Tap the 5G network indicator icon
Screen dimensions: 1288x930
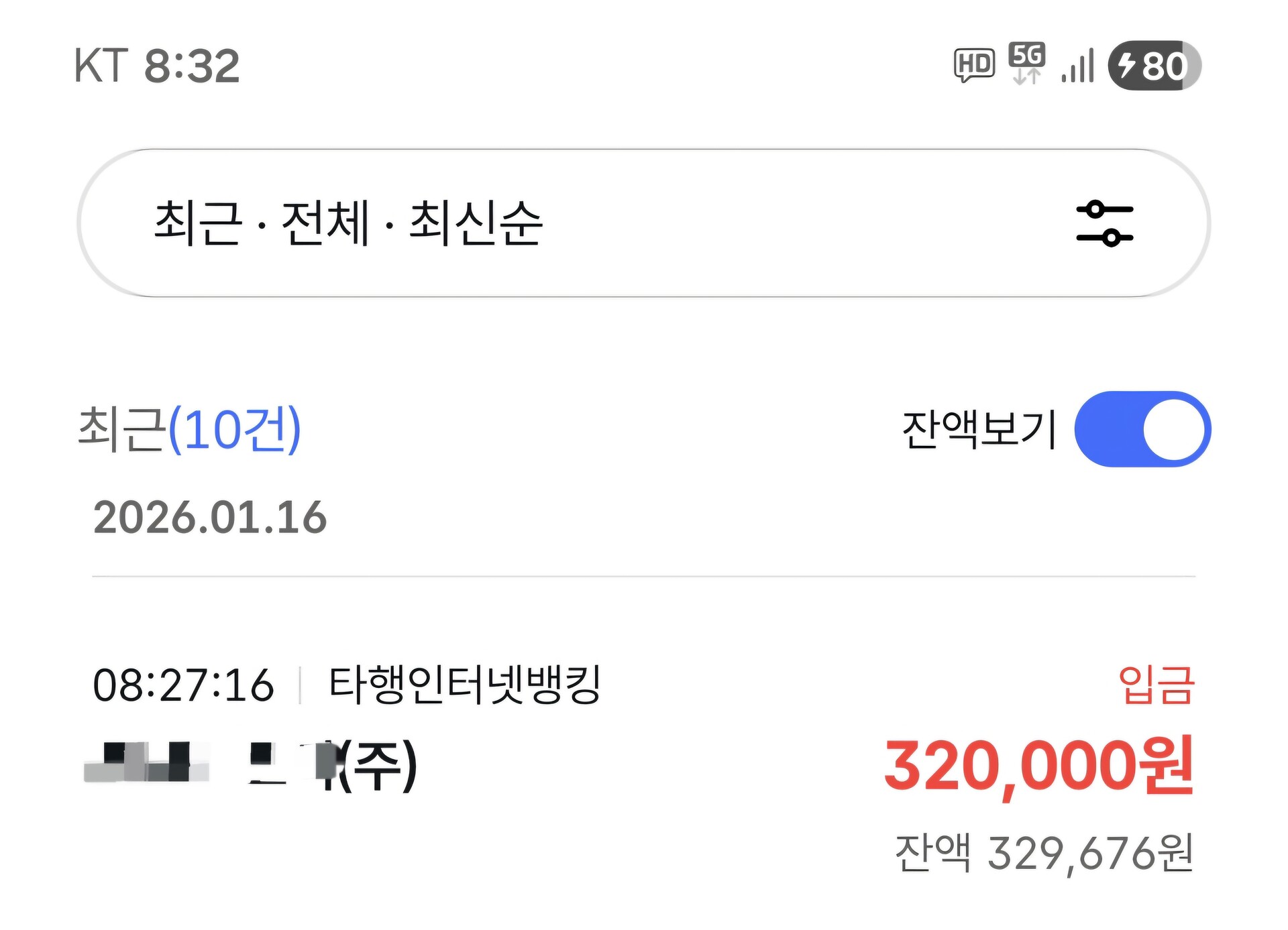pyautogui.click(x=1027, y=64)
